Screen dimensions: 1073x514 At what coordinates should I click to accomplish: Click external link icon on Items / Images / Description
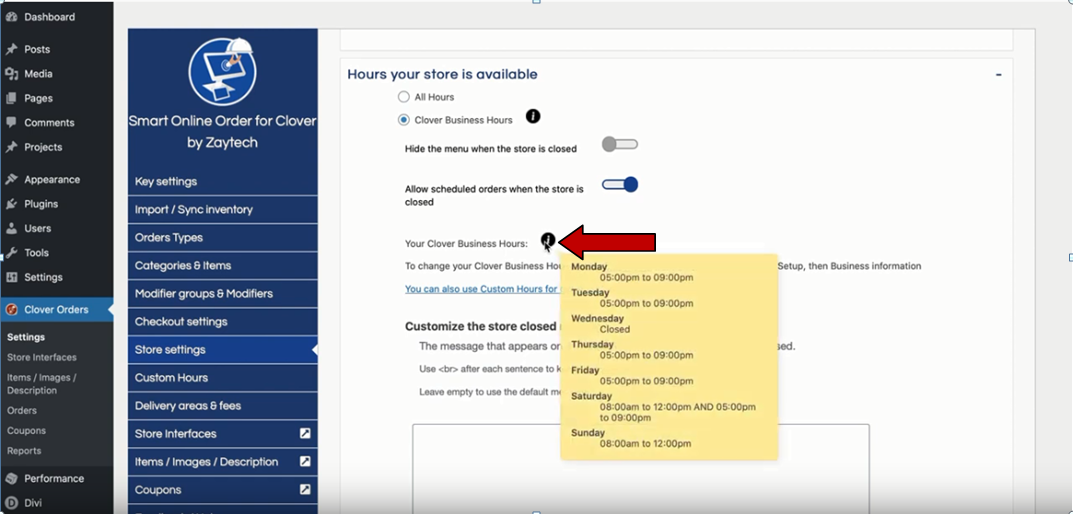click(x=305, y=461)
